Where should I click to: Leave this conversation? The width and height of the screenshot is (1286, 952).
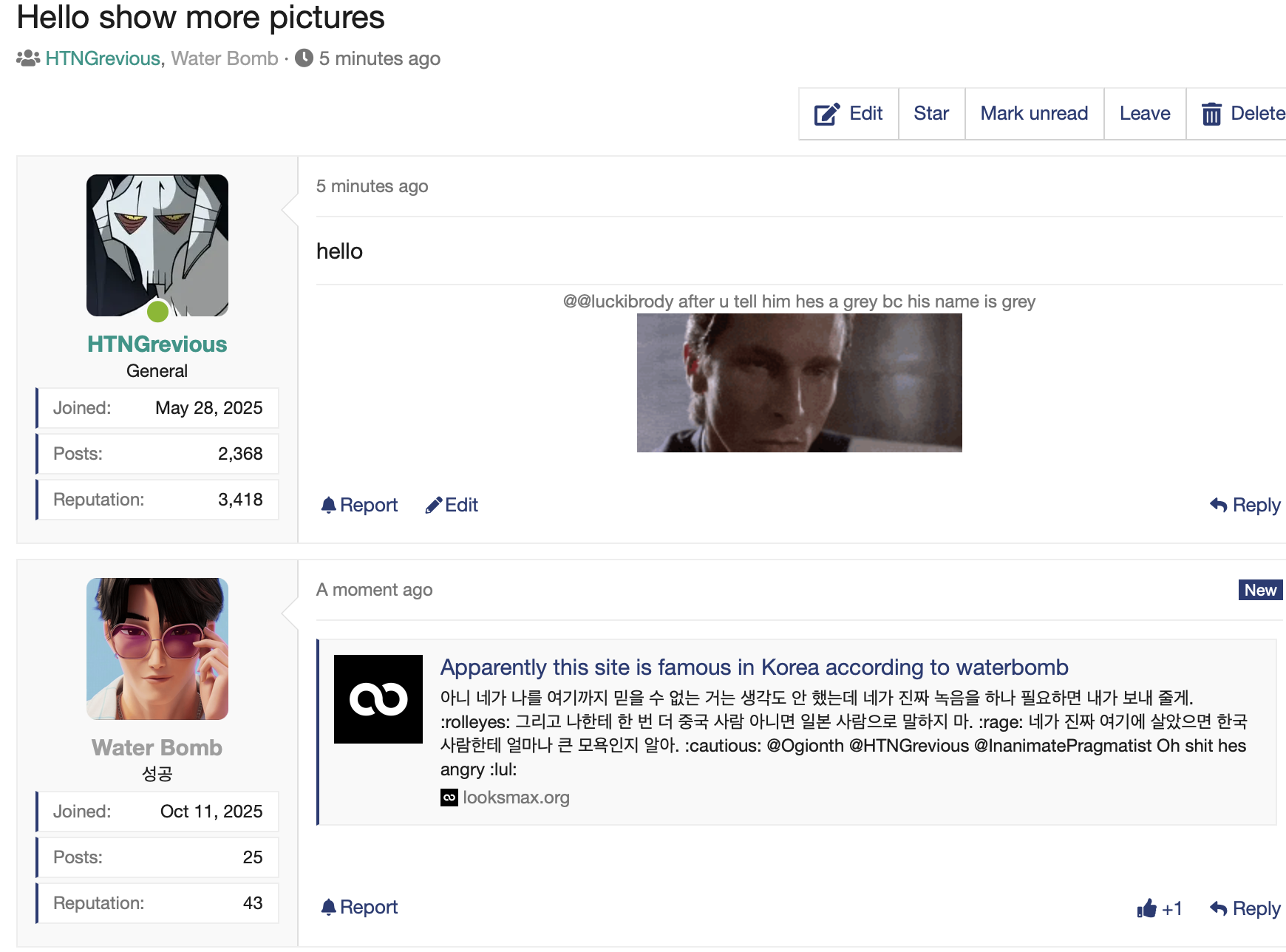click(x=1144, y=114)
